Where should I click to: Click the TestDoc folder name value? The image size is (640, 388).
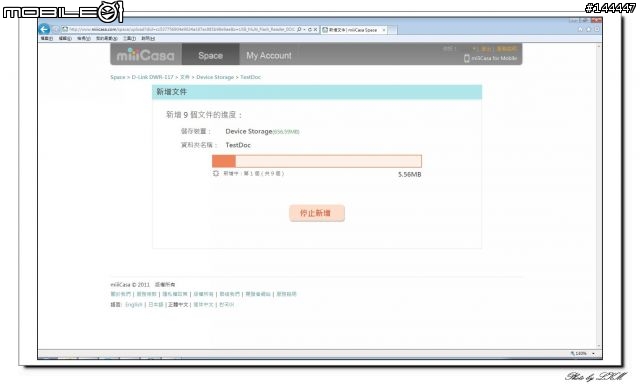(238, 145)
